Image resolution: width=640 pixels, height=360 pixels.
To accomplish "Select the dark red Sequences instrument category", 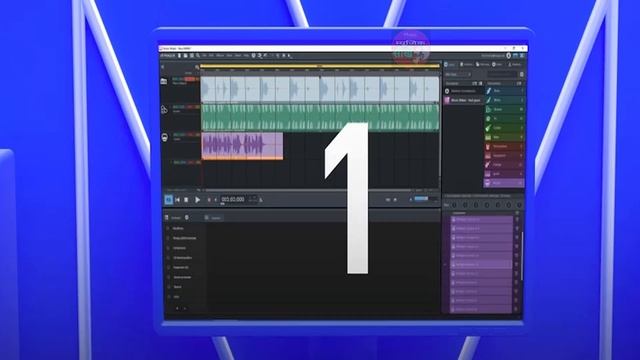I will [504, 156].
